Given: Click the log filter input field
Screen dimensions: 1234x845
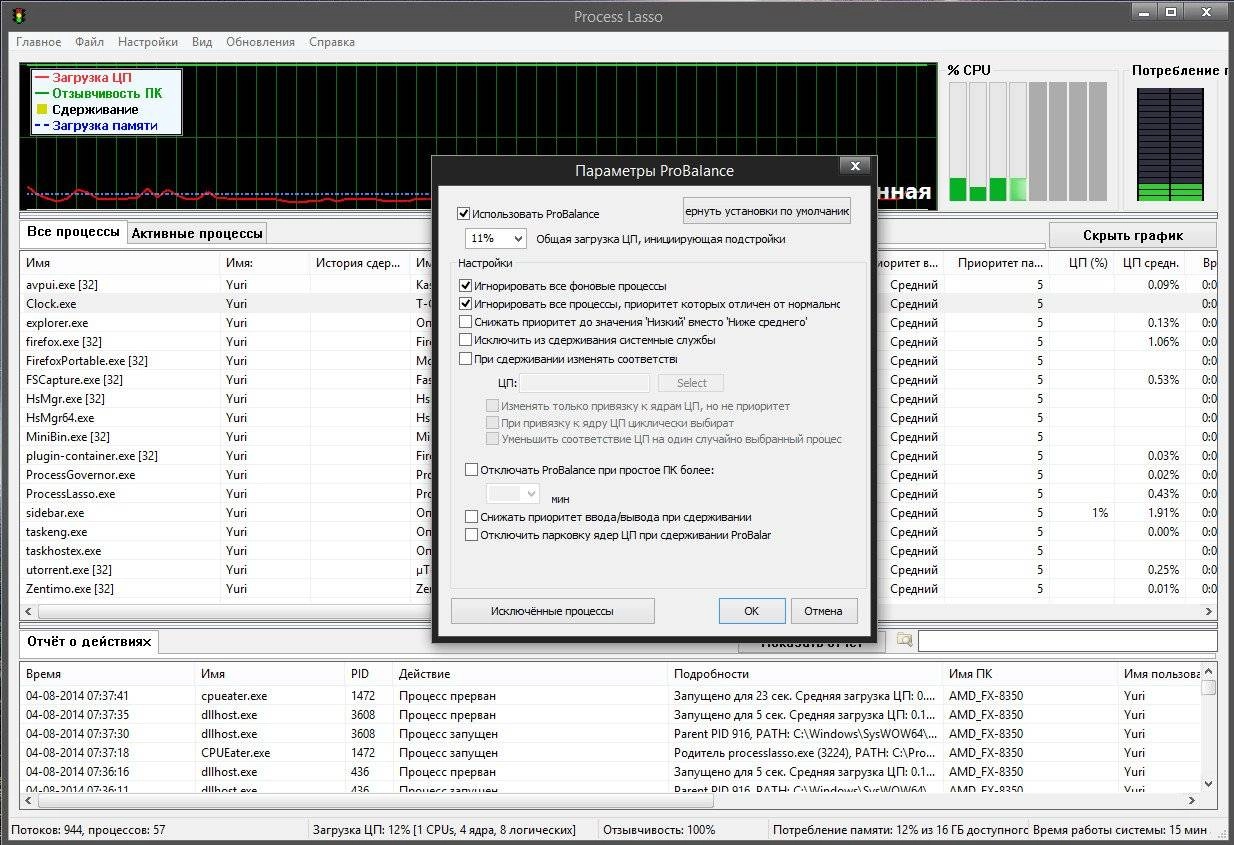Looking at the screenshot, I should point(1067,641).
